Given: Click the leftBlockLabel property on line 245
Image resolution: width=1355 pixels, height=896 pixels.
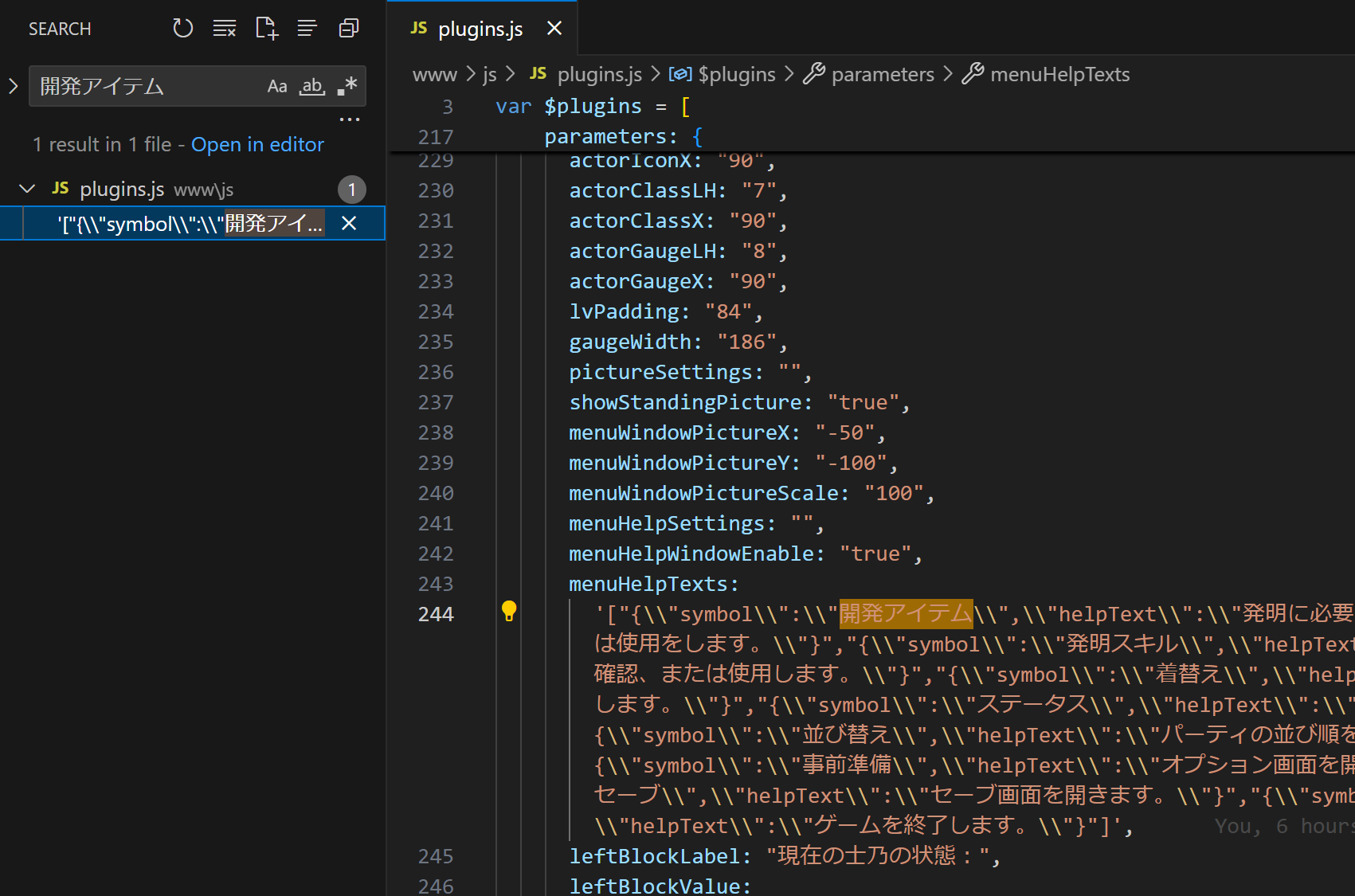Looking at the screenshot, I should [654, 856].
